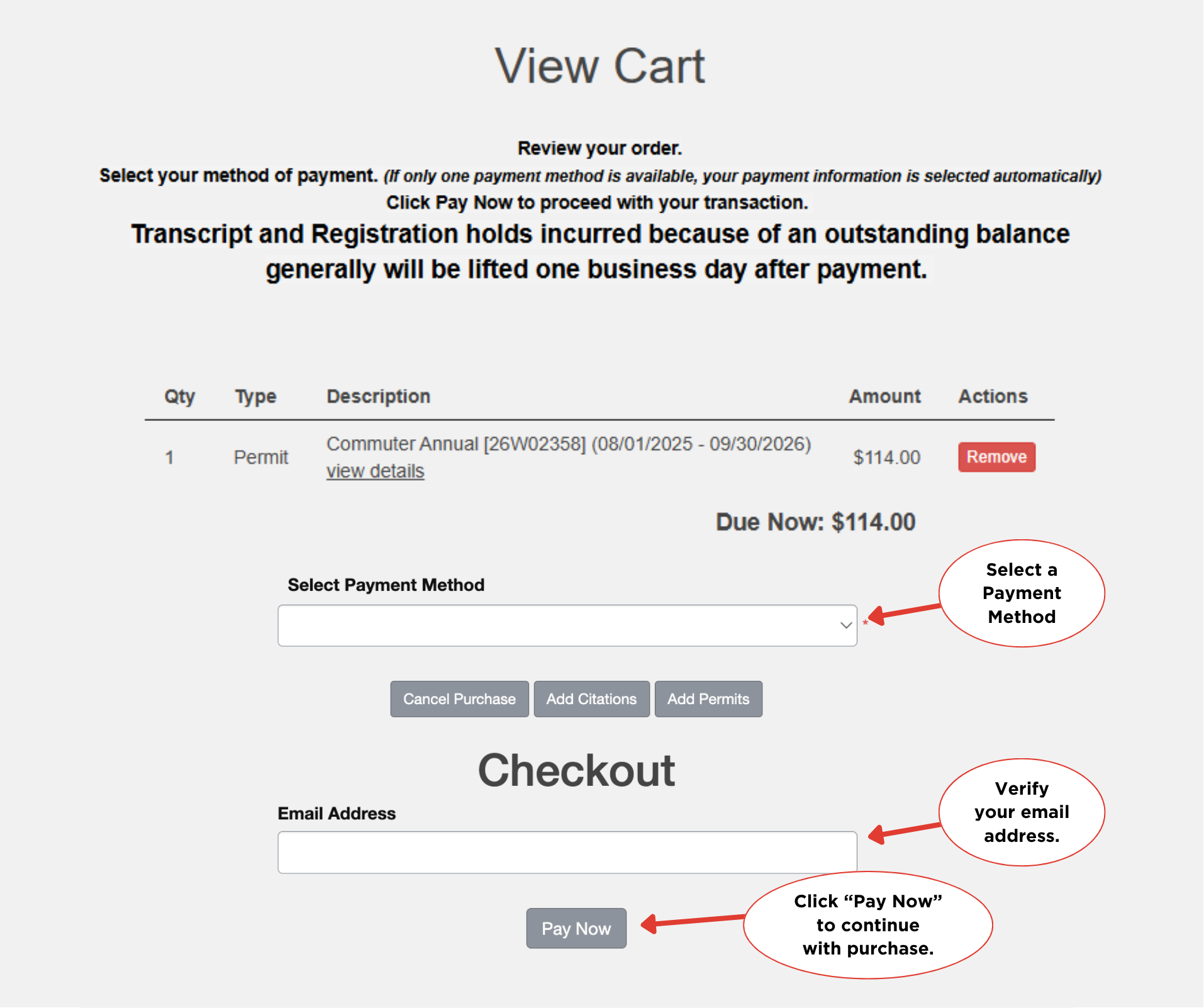The image size is (1204, 1008).
Task: Click Add Permits
Action: (708, 698)
